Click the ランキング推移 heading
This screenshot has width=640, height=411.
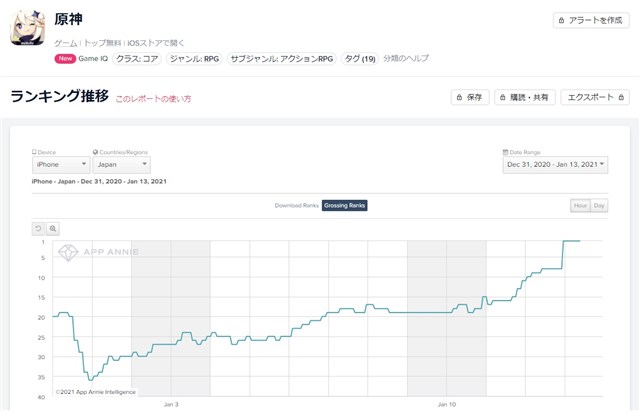point(60,96)
